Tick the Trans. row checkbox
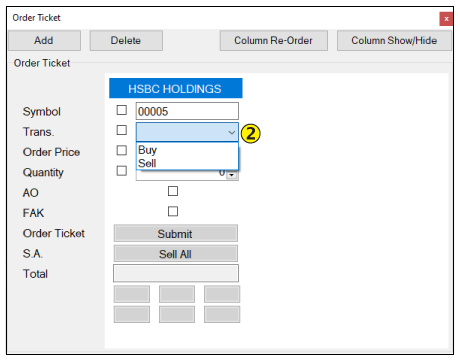Image resolution: width=460 pixels, height=360 pixels. tap(122, 130)
